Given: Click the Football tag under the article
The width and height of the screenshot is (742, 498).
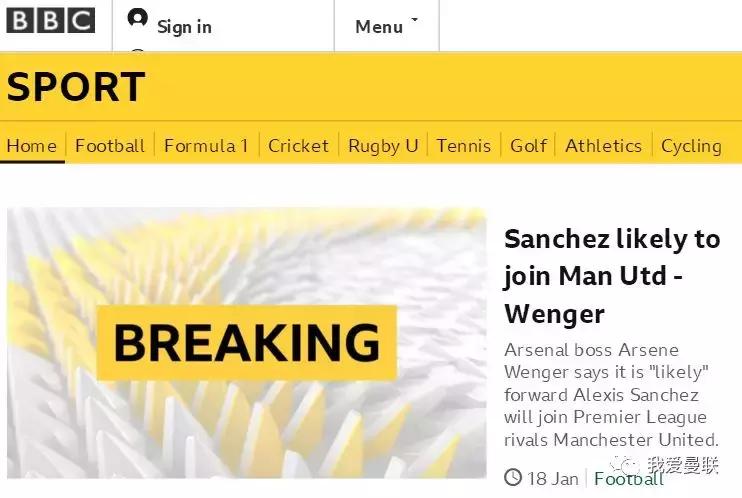Looking at the screenshot, I should coord(629,479).
